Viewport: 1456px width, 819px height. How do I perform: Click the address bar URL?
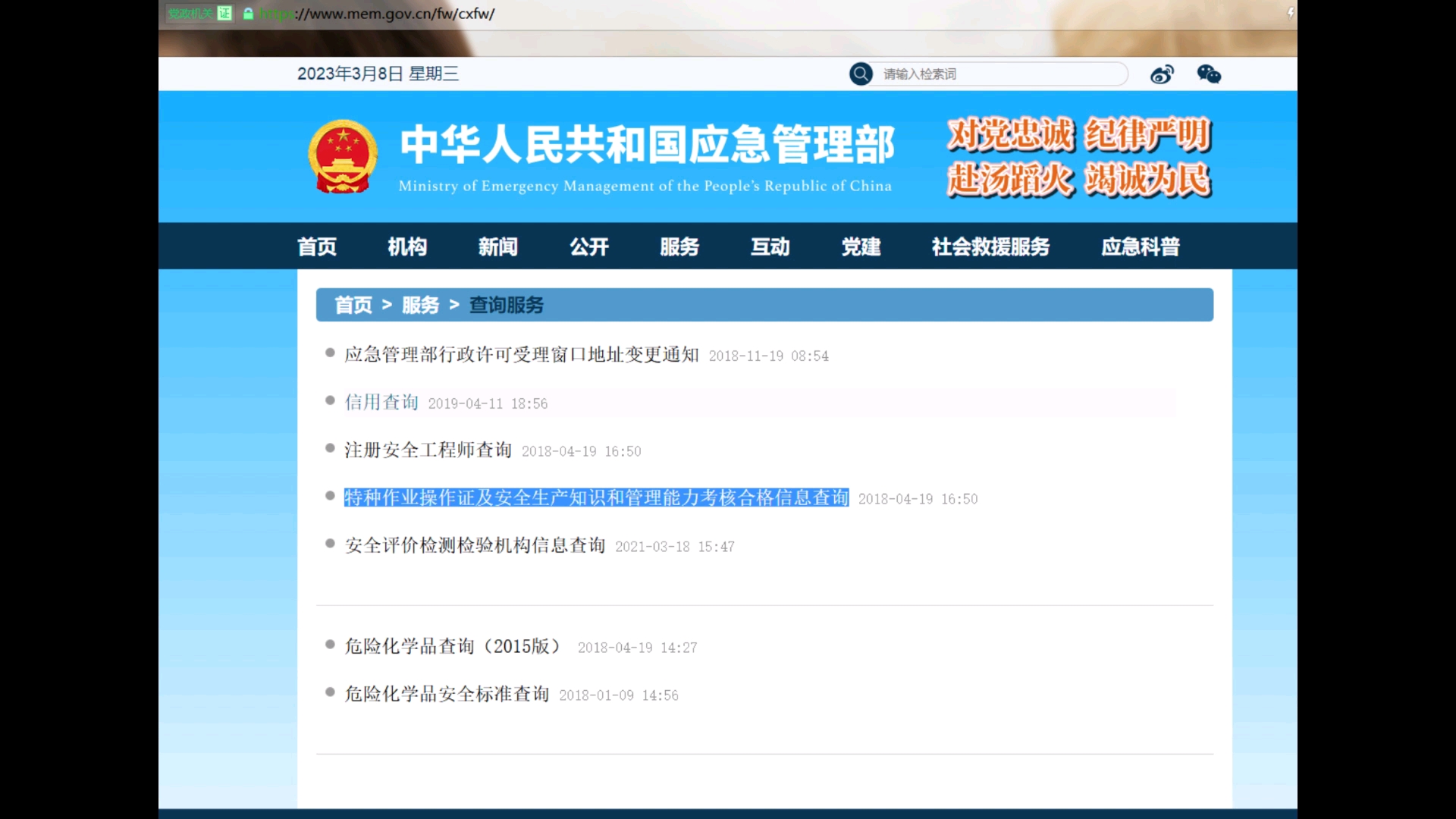pos(377,14)
